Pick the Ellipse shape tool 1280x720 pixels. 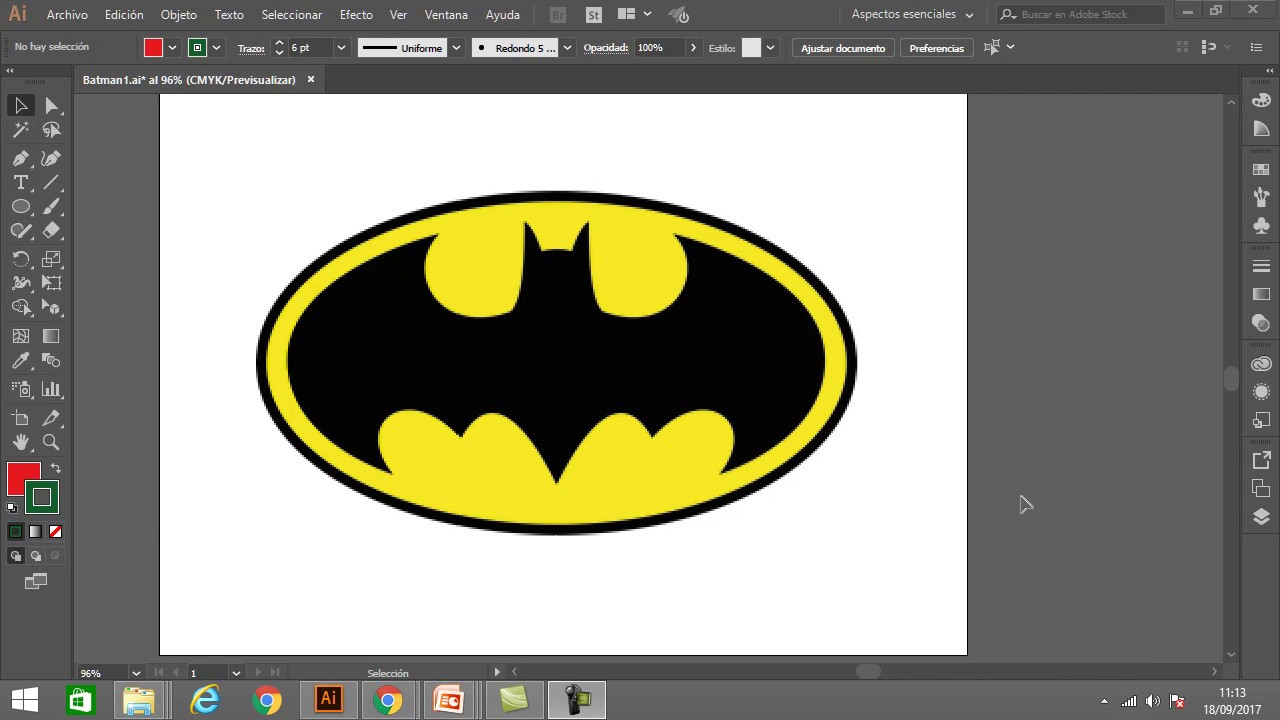pyautogui.click(x=21, y=206)
